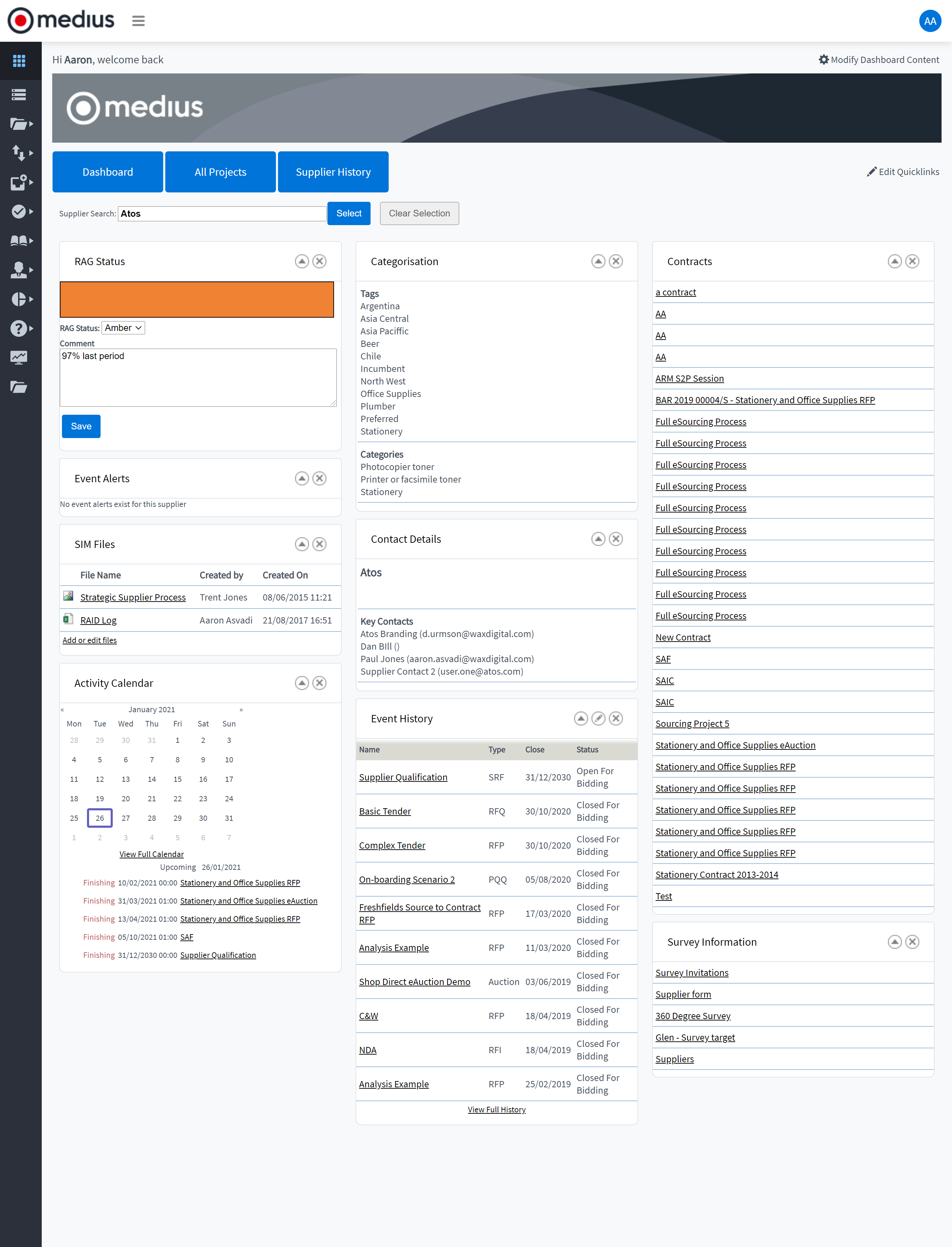This screenshot has width=952, height=1247.
Task: Click the orange RAG status color bar
Action: coord(197,300)
